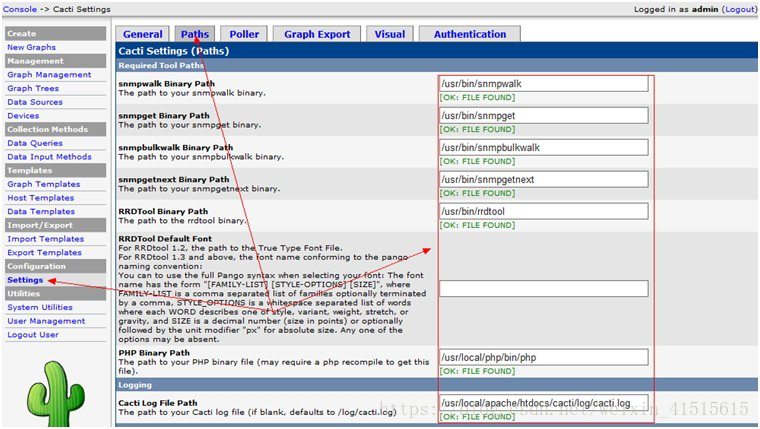Go to Export Templates
The width and height of the screenshot is (760, 429).
pyautogui.click(x=45, y=253)
